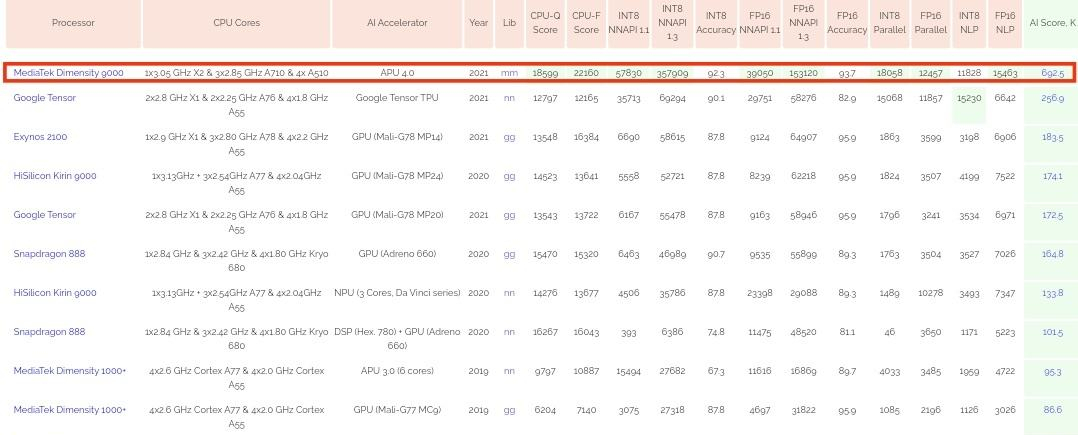This screenshot has width=1078, height=435.
Task: Click the Lib column header
Action: [509, 23]
